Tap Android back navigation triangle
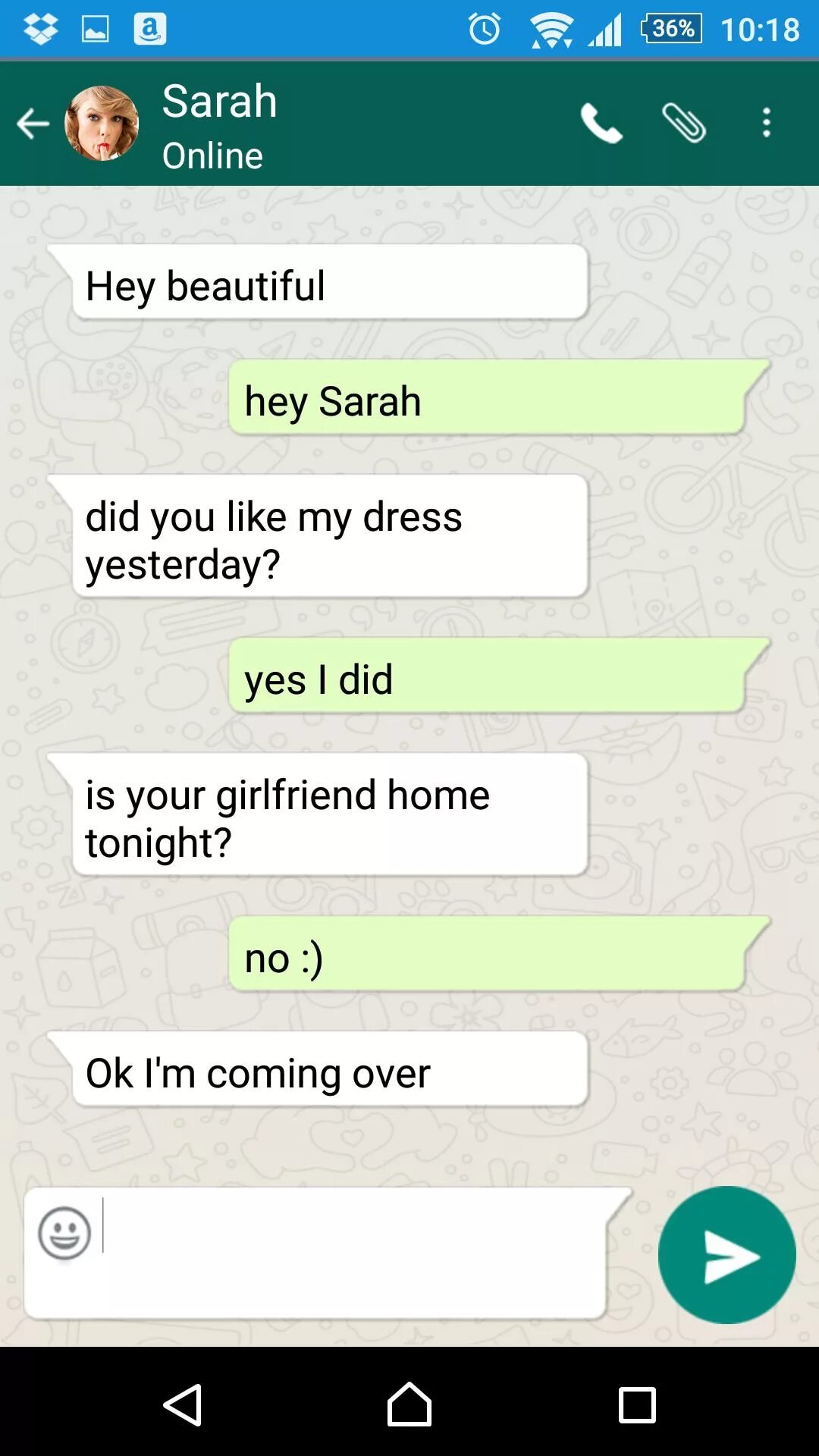Image resolution: width=819 pixels, height=1456 pixels. click(182, 1405)
